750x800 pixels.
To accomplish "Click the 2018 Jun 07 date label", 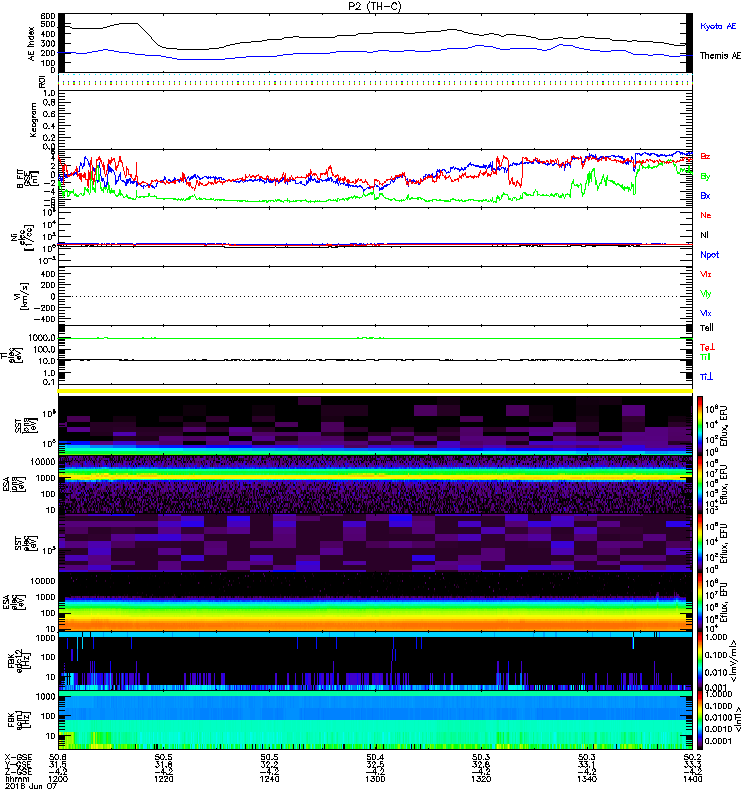I will tap(31, 786).
